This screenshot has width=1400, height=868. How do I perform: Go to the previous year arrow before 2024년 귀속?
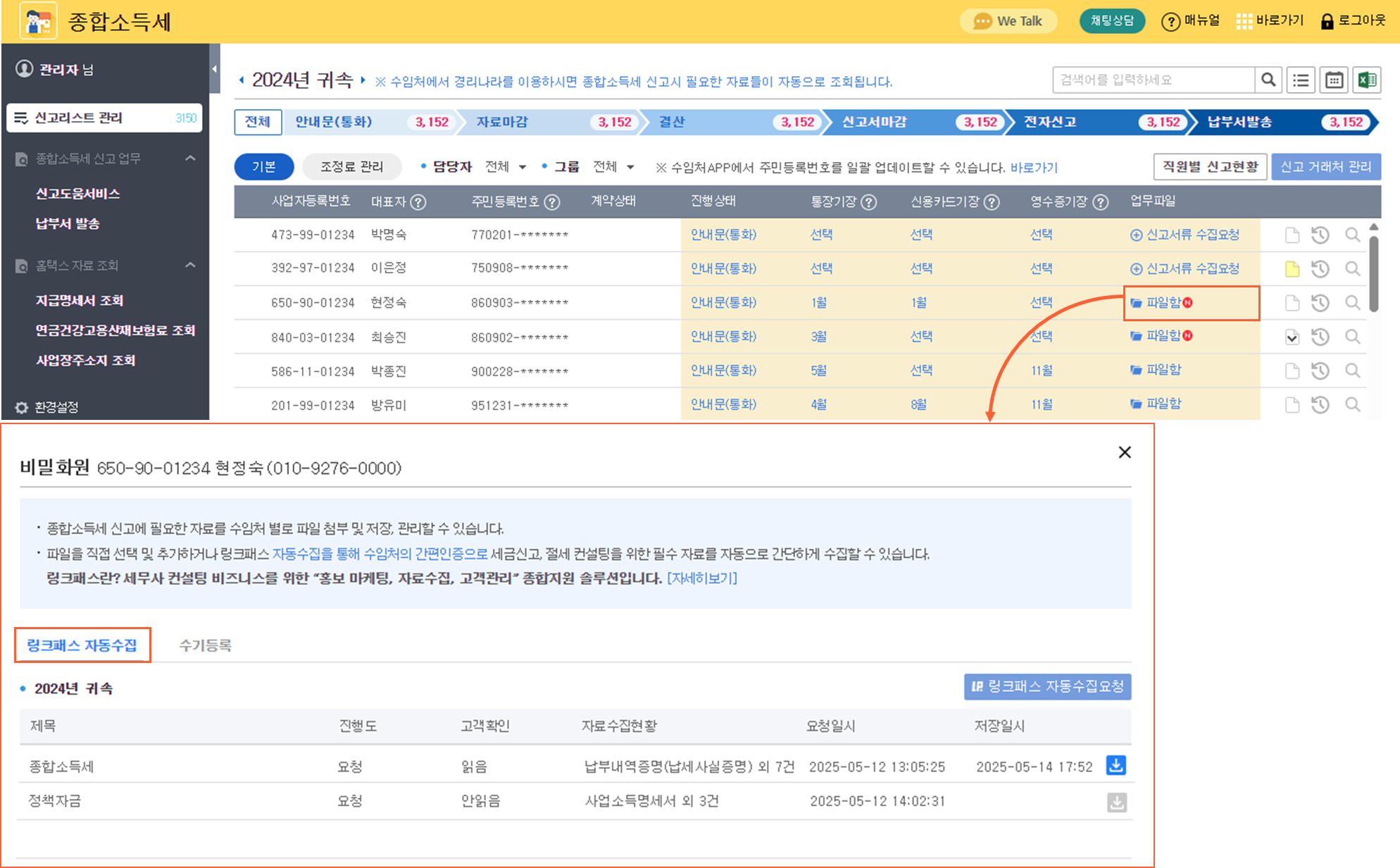coord(242,80)
